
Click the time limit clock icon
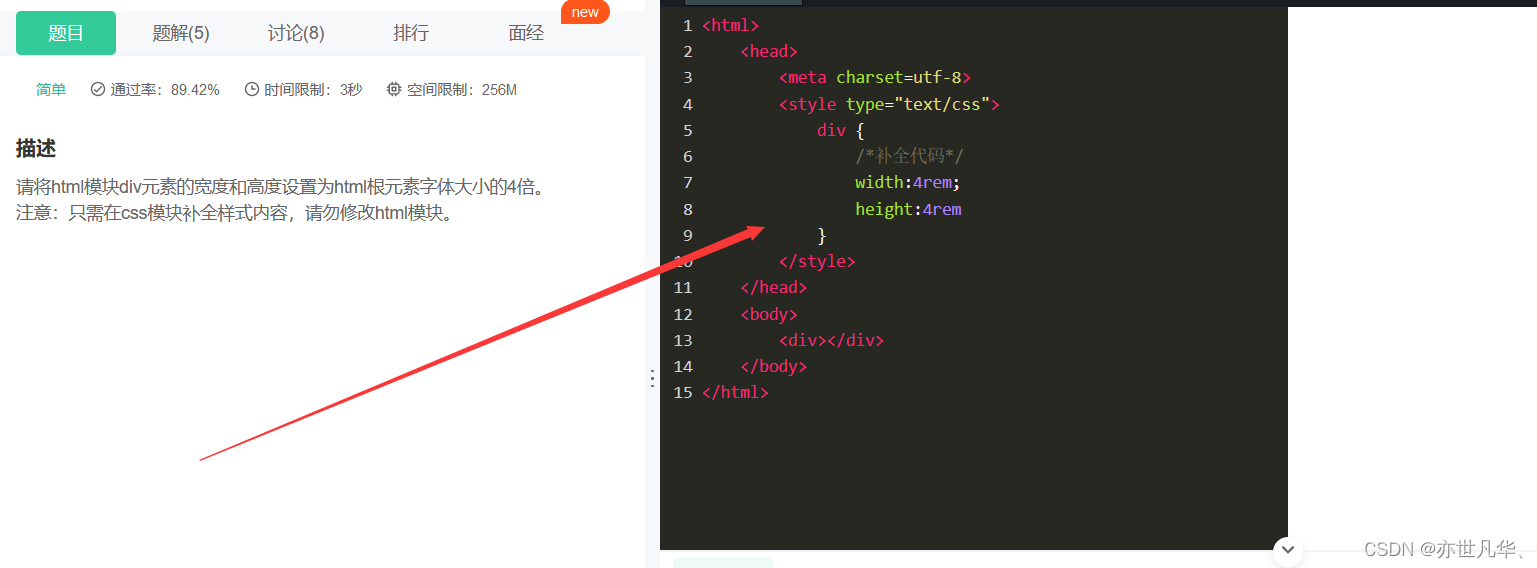(252, 90)
